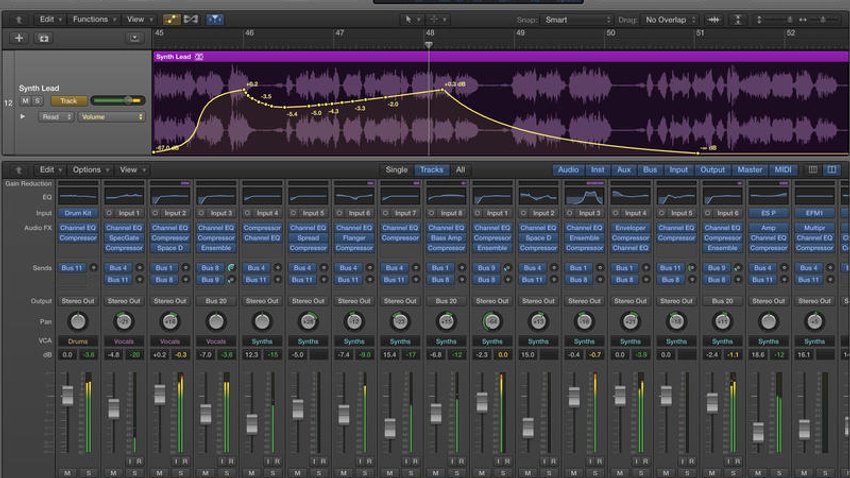Open the marquee crosshair tool menu
Image resolution: width=850 pixels, height=478 pixels.
point(437,20)
